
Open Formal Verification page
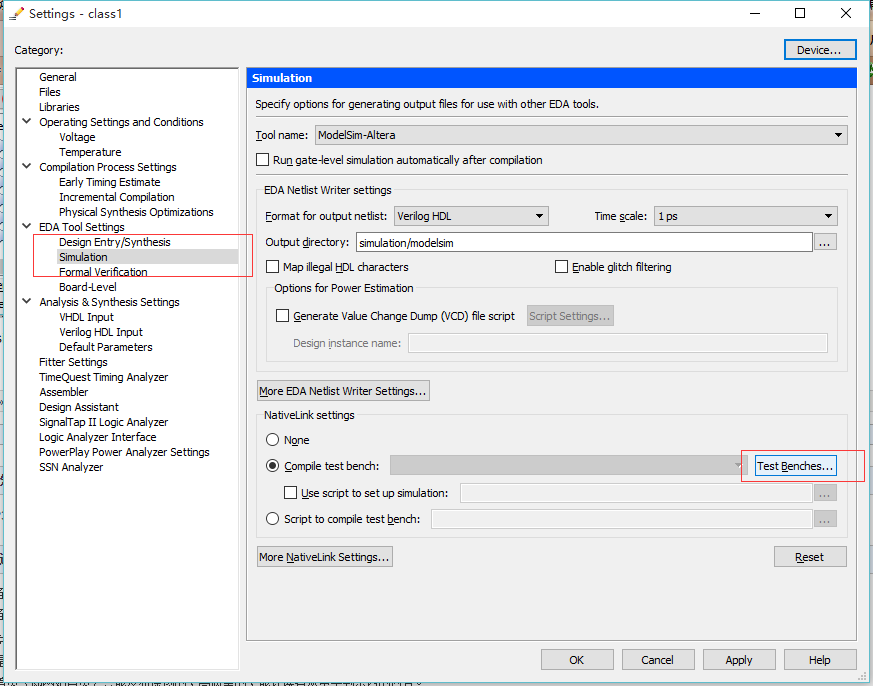tap(103, 272)
